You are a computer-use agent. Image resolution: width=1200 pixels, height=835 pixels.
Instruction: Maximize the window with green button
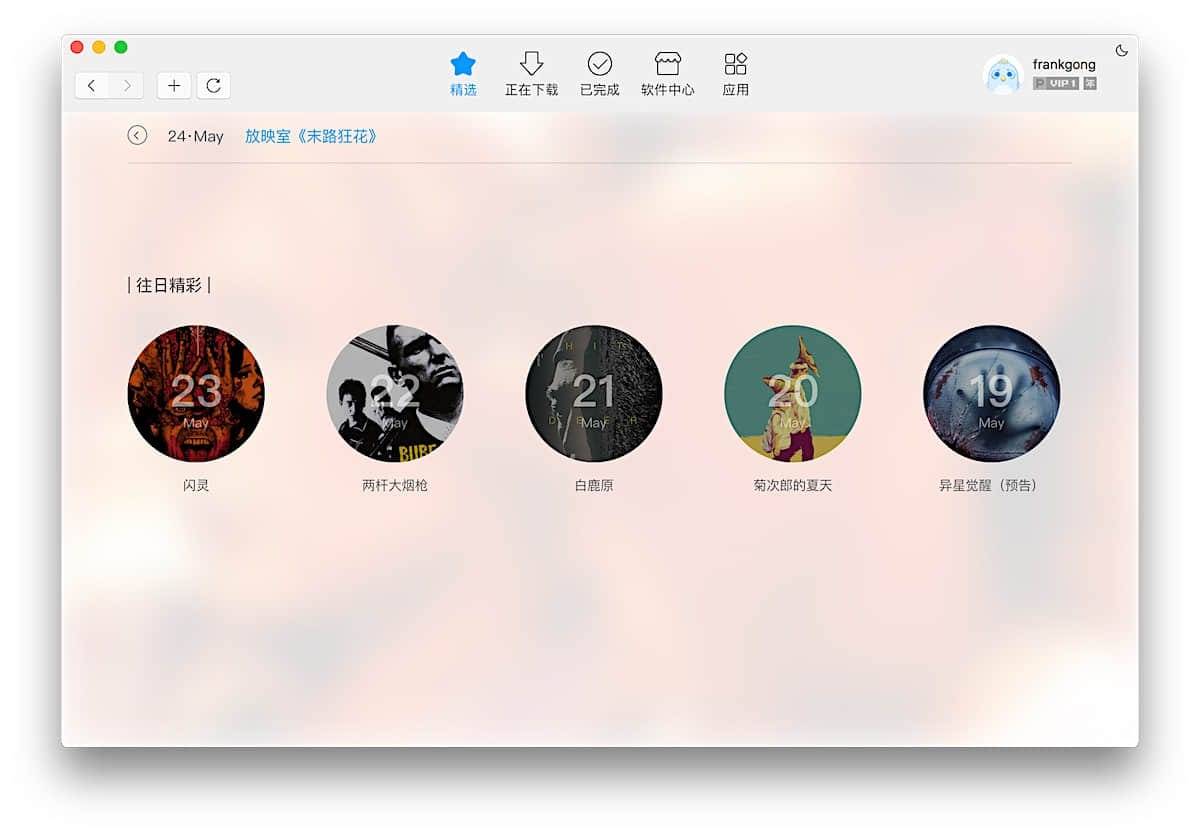pos(121,47)
